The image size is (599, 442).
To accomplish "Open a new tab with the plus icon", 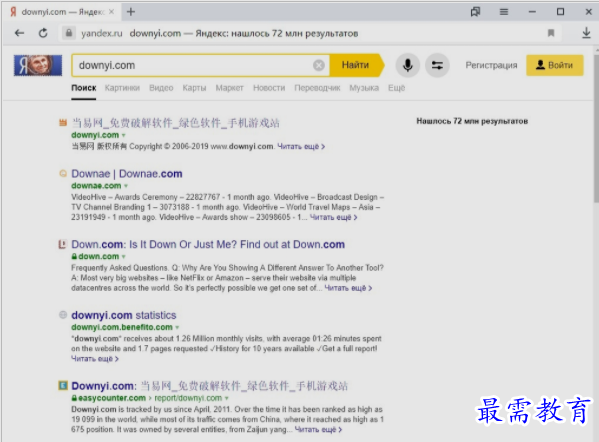I will (x=131, y=12).
